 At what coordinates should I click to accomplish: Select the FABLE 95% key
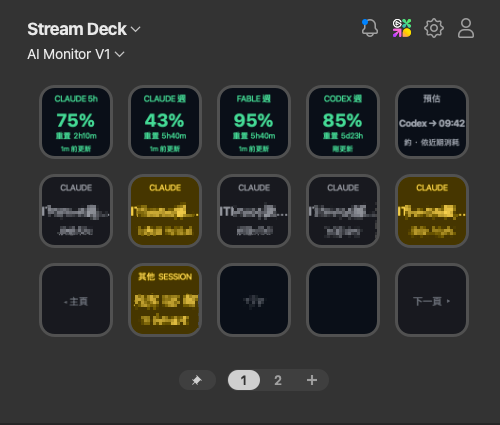point(254,122)
